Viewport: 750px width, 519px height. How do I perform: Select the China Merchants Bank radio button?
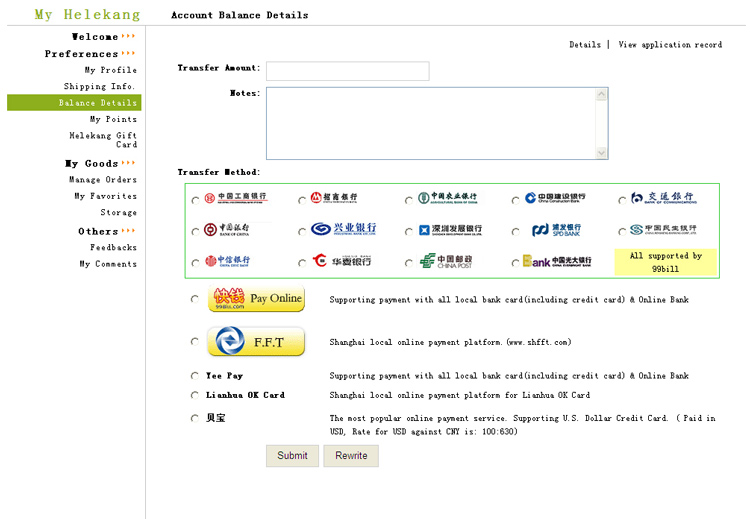point(302,200)
